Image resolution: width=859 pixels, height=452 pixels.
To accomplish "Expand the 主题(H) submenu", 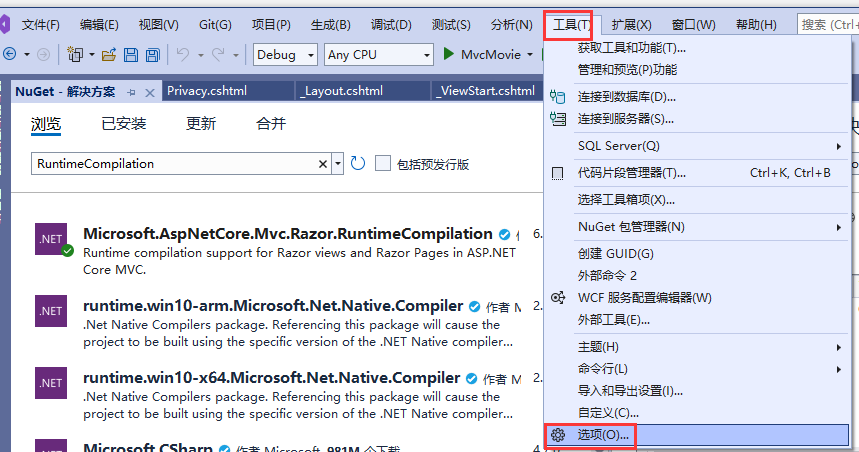I will pos(838,347).
